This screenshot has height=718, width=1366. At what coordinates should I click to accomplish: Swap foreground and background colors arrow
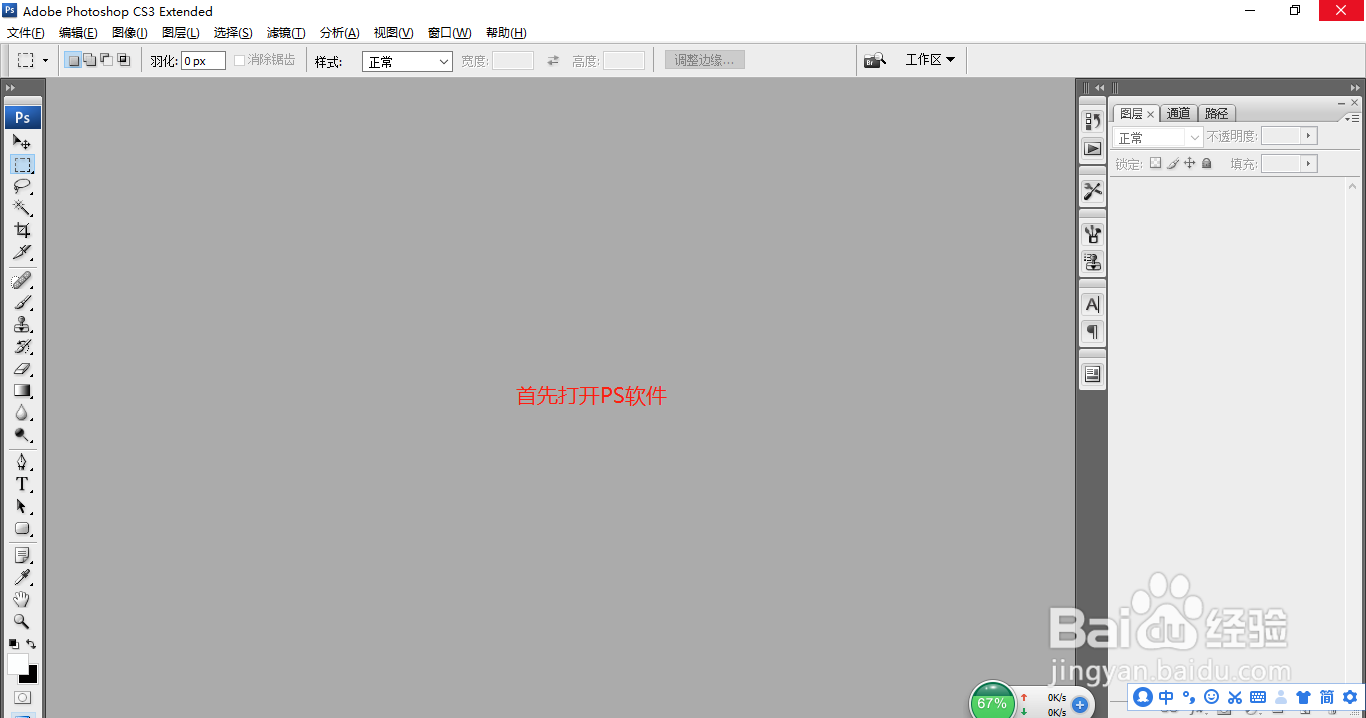point(31,644)
